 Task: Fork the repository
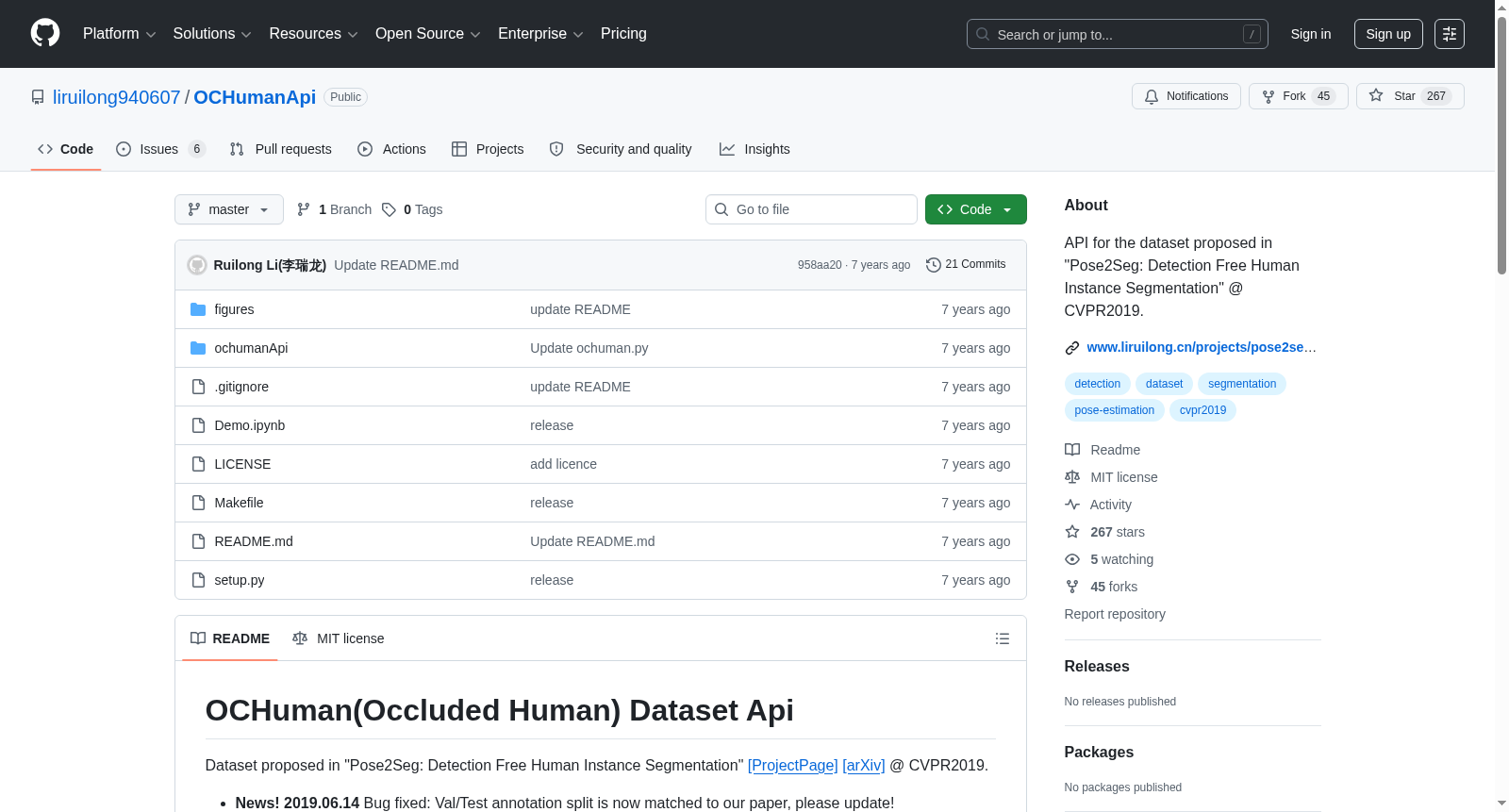[x=1298, y=96]
